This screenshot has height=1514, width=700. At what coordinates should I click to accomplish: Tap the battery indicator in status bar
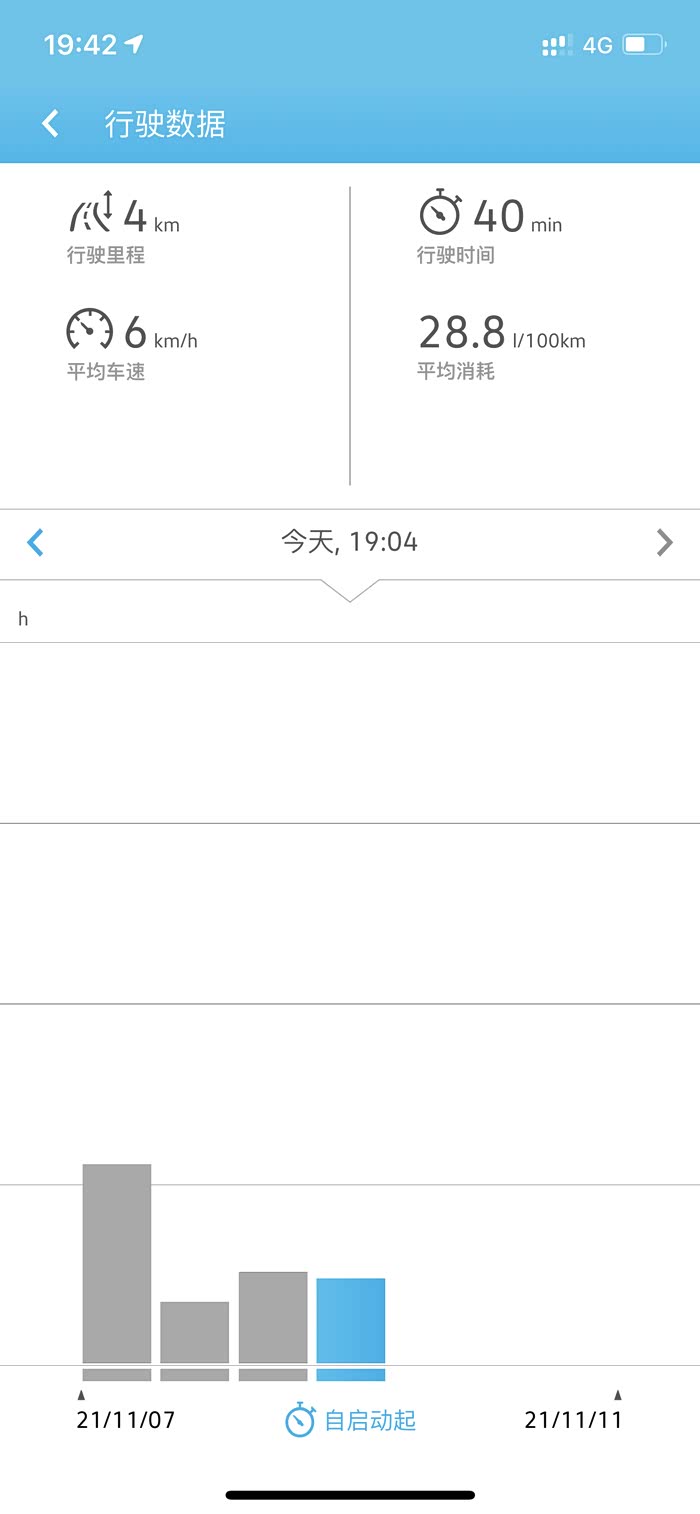click(x=645, y=44)
